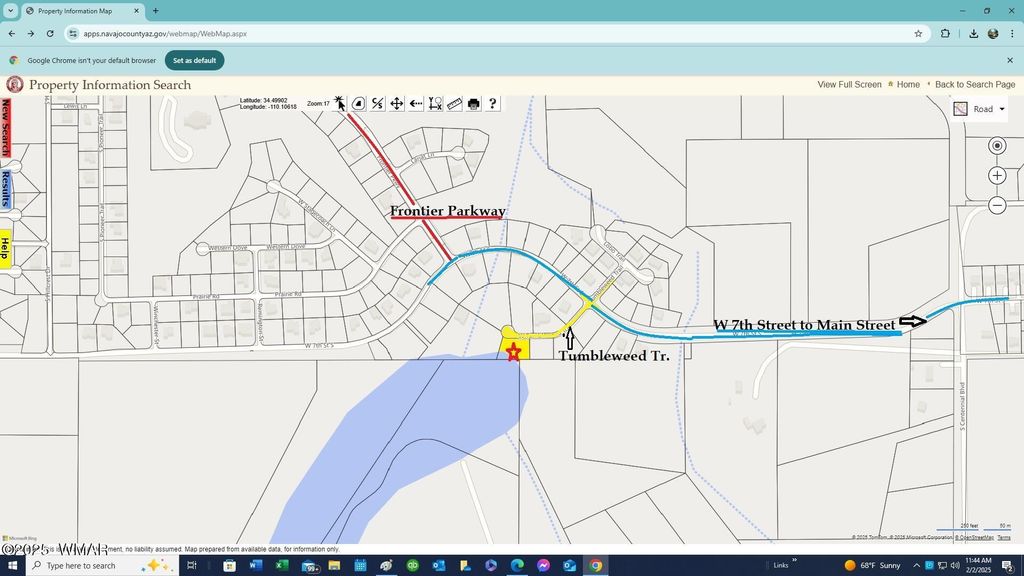Toggle the locate-me target button
This screenshot has height=576, width=1024.
(x=997, y=146)
